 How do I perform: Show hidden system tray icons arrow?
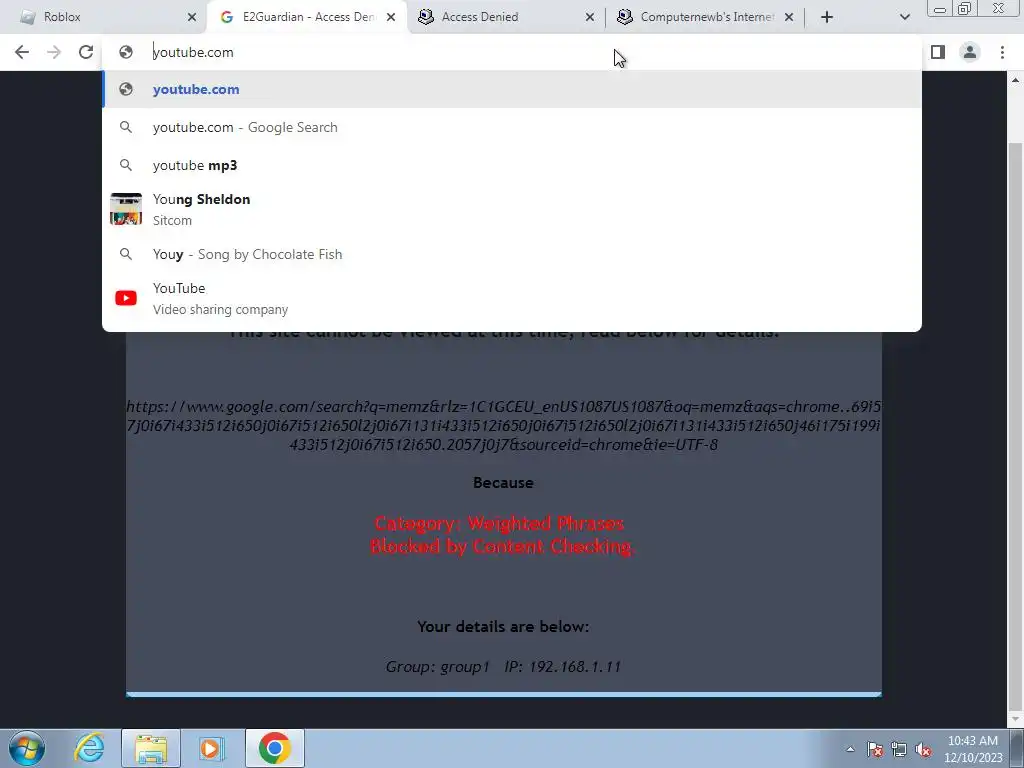850,749
